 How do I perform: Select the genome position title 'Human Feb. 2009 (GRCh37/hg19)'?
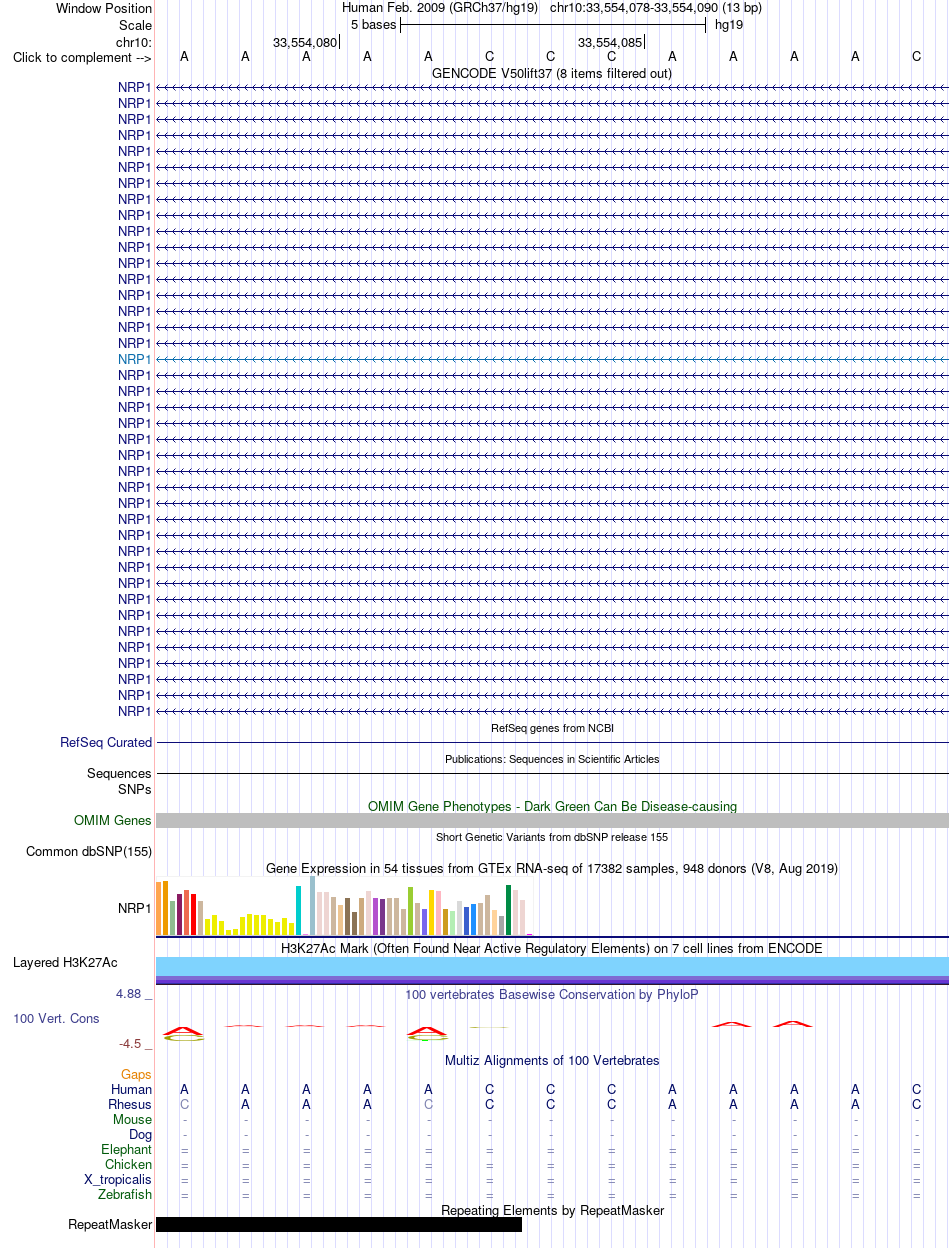(440, 8)
